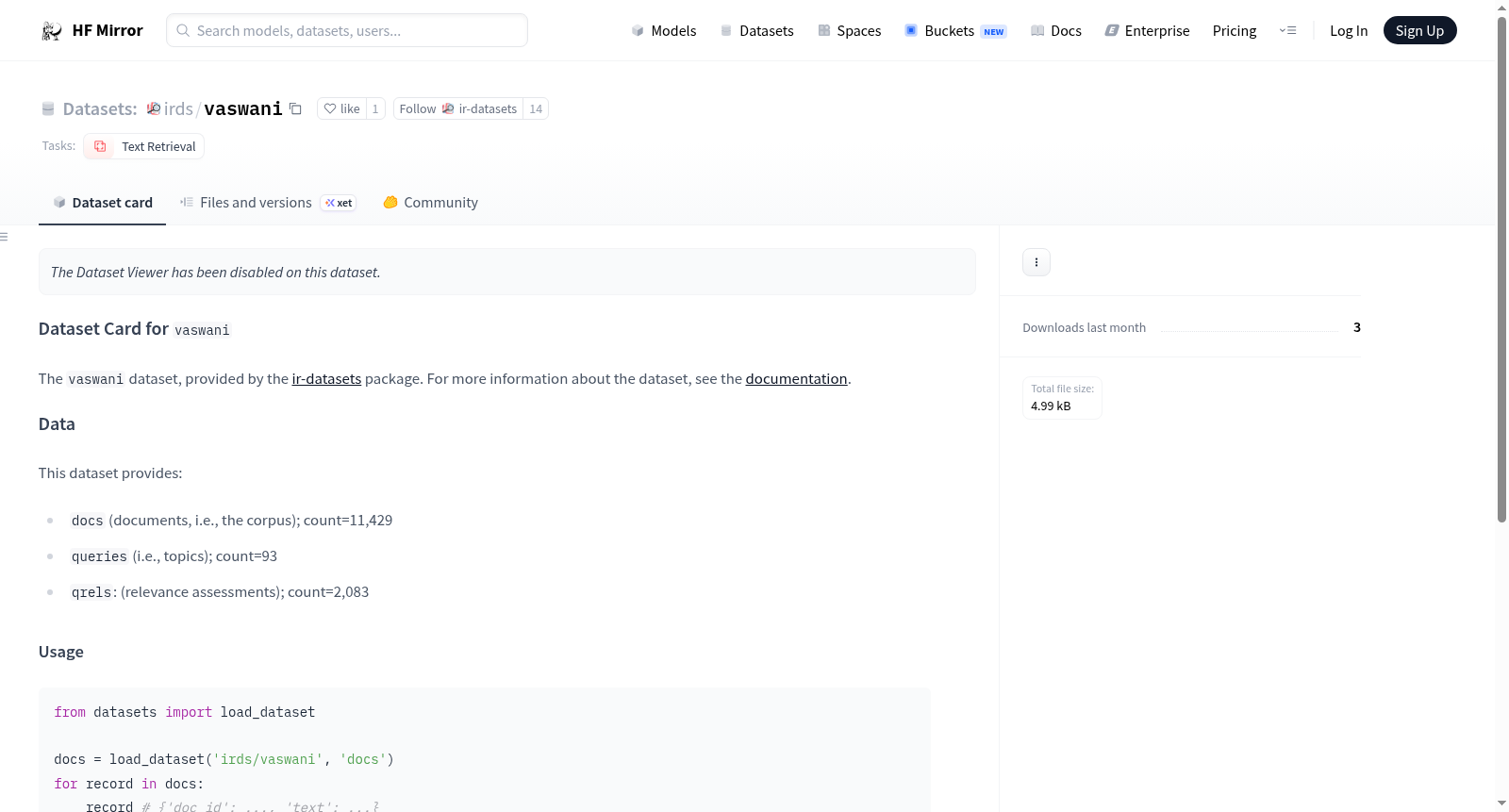1509x812 pixels.
Task: Open the documentation link
Action: (x=796, y=379)
